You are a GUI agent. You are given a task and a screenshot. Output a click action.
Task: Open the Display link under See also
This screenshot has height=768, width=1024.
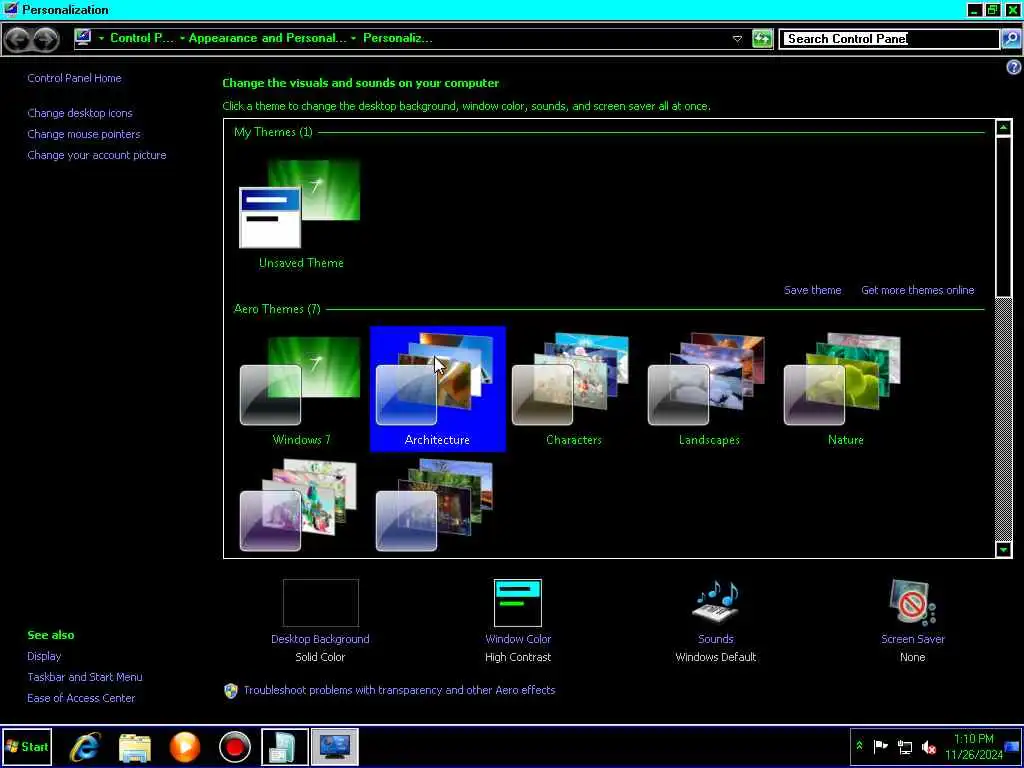[44, 656]
